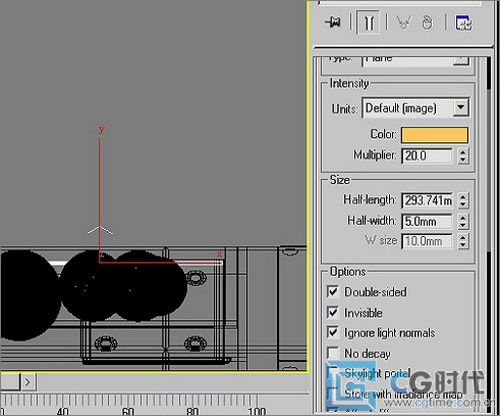Click the Half-width value field
This screenshot has width=500, height=416.
click(x=427, y=221)
